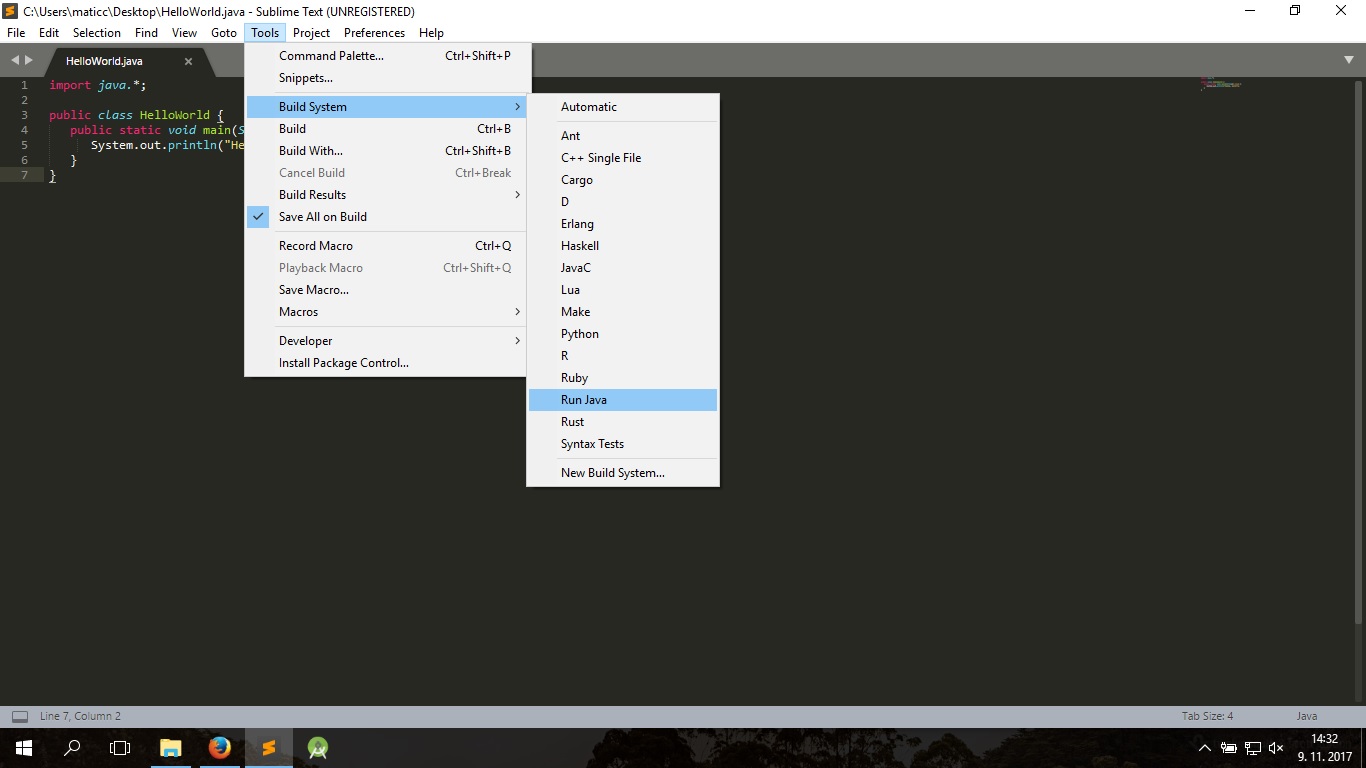Select Record Macro
This screenshot has height=768, width=1366.
(x=385, y=246)
